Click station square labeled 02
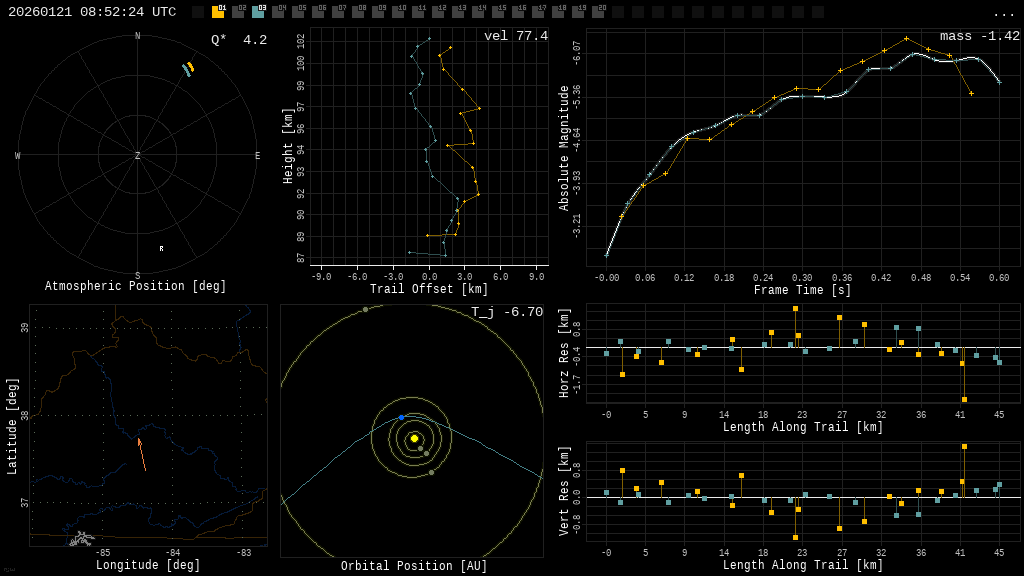The image size is (1024, 576). (238, 12)
